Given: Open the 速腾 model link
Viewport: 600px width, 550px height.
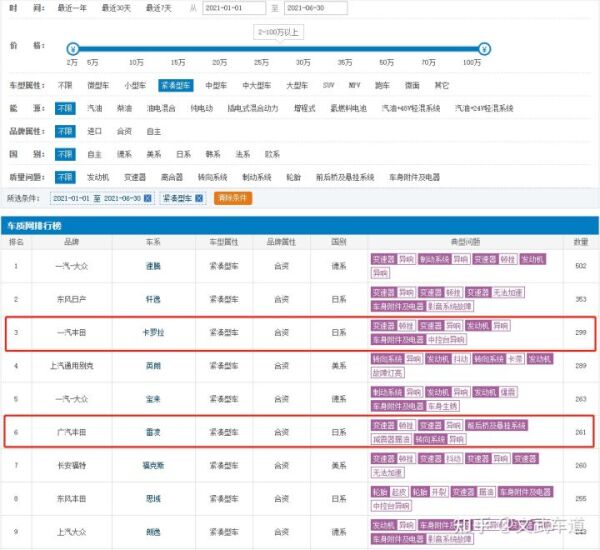Looking at the screenshot, I should tap(152, 265).
